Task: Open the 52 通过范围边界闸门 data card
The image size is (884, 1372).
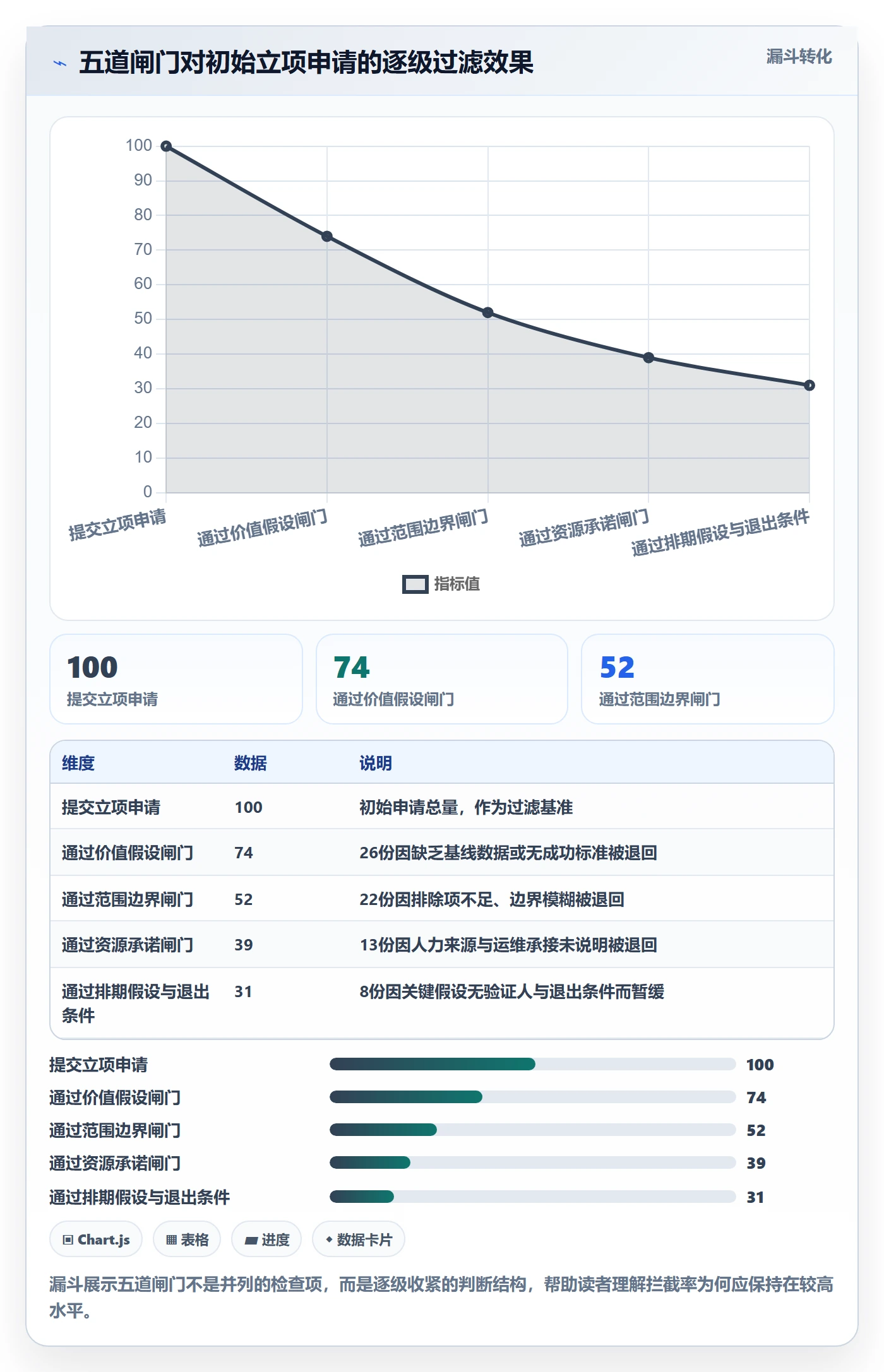Action: coord(708,679)
